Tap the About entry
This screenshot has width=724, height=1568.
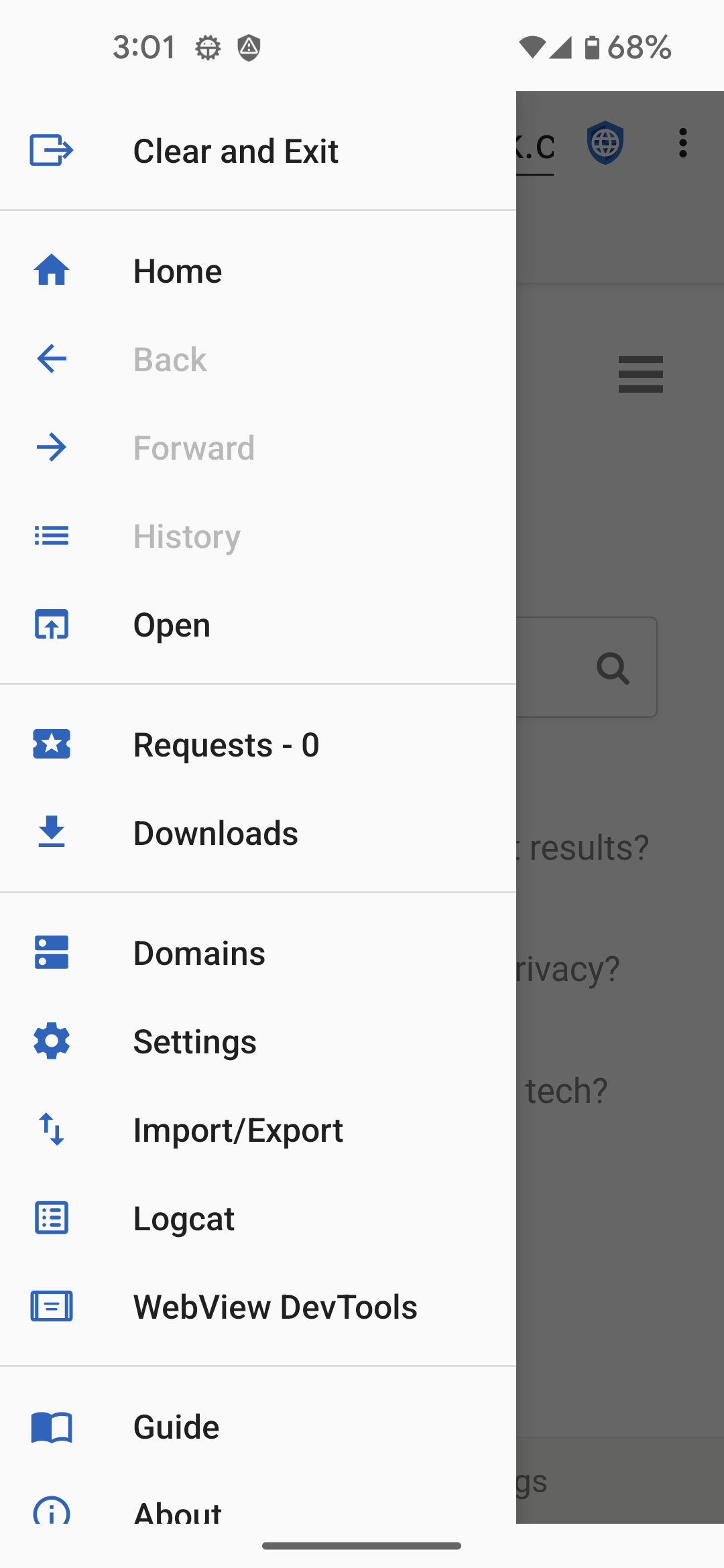[x=178, y=1511]
